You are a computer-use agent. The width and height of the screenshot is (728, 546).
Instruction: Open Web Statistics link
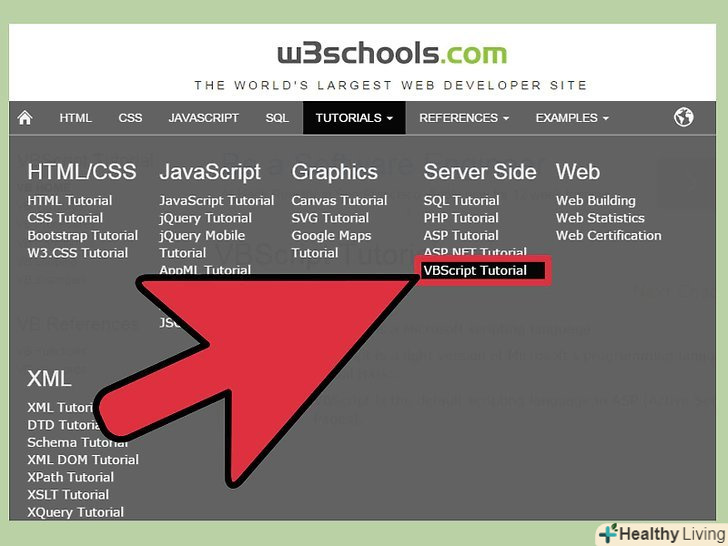(x=600, y=218)
